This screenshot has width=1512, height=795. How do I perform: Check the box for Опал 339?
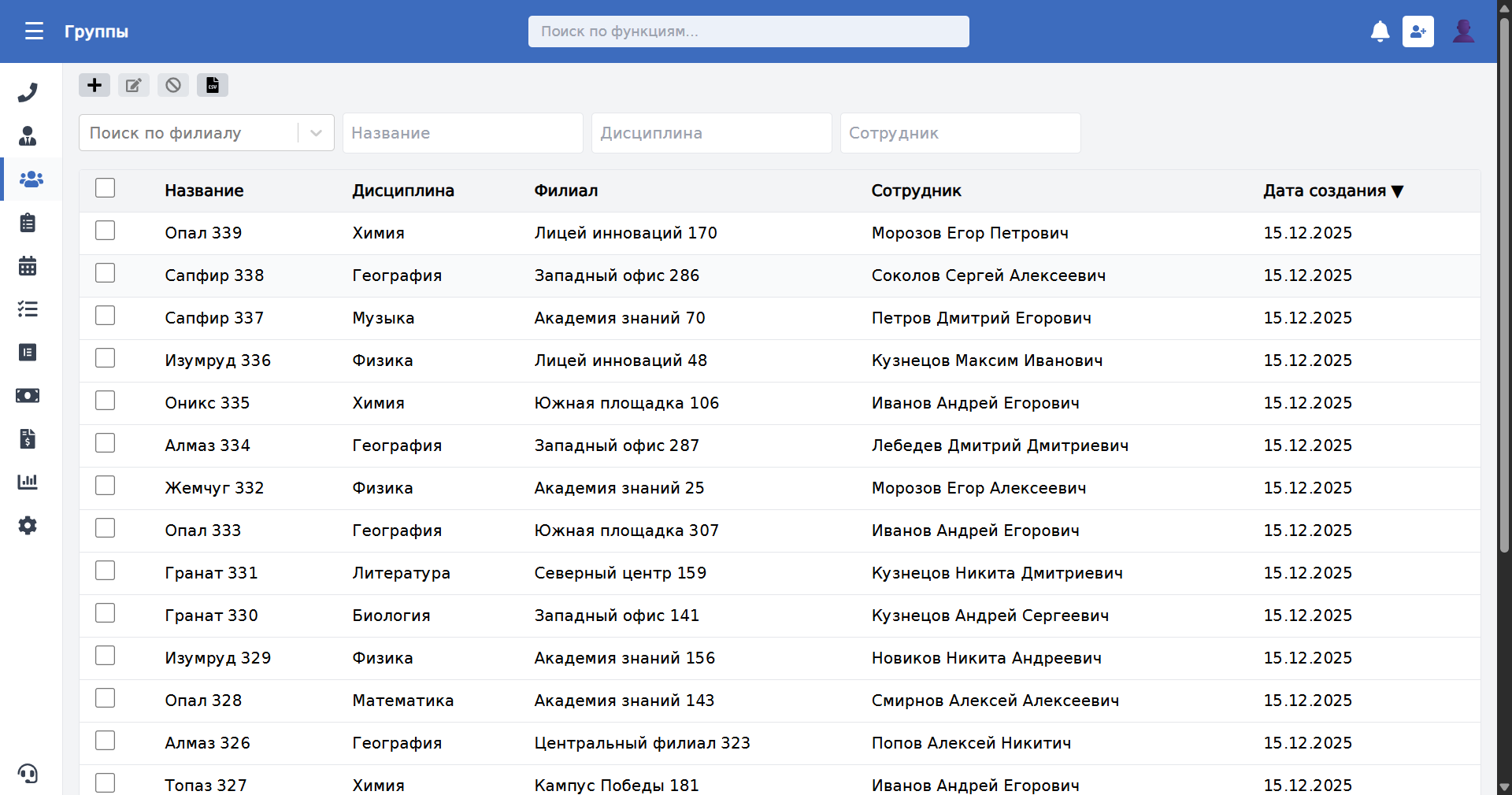pyautogui.click(x=105, y=231)
